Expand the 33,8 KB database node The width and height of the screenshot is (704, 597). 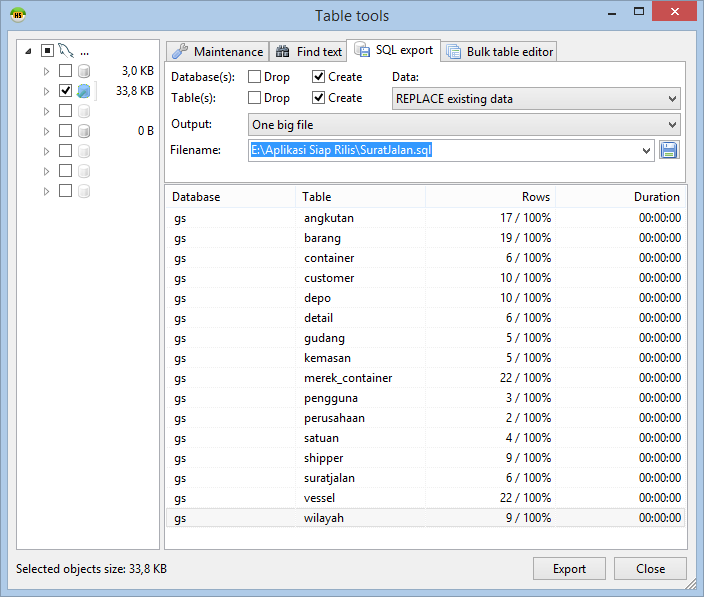(46, 91)
